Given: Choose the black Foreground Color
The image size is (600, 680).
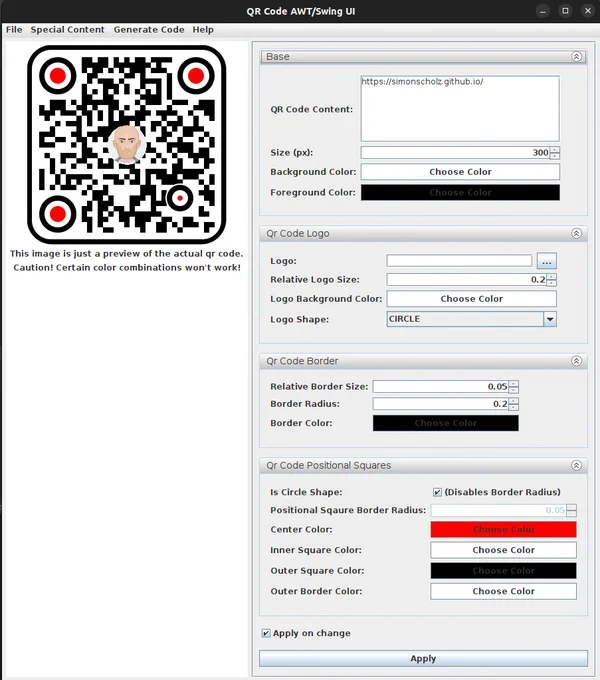Looking at the screenshot, I should pyautogui.click(x=460, y=192).
